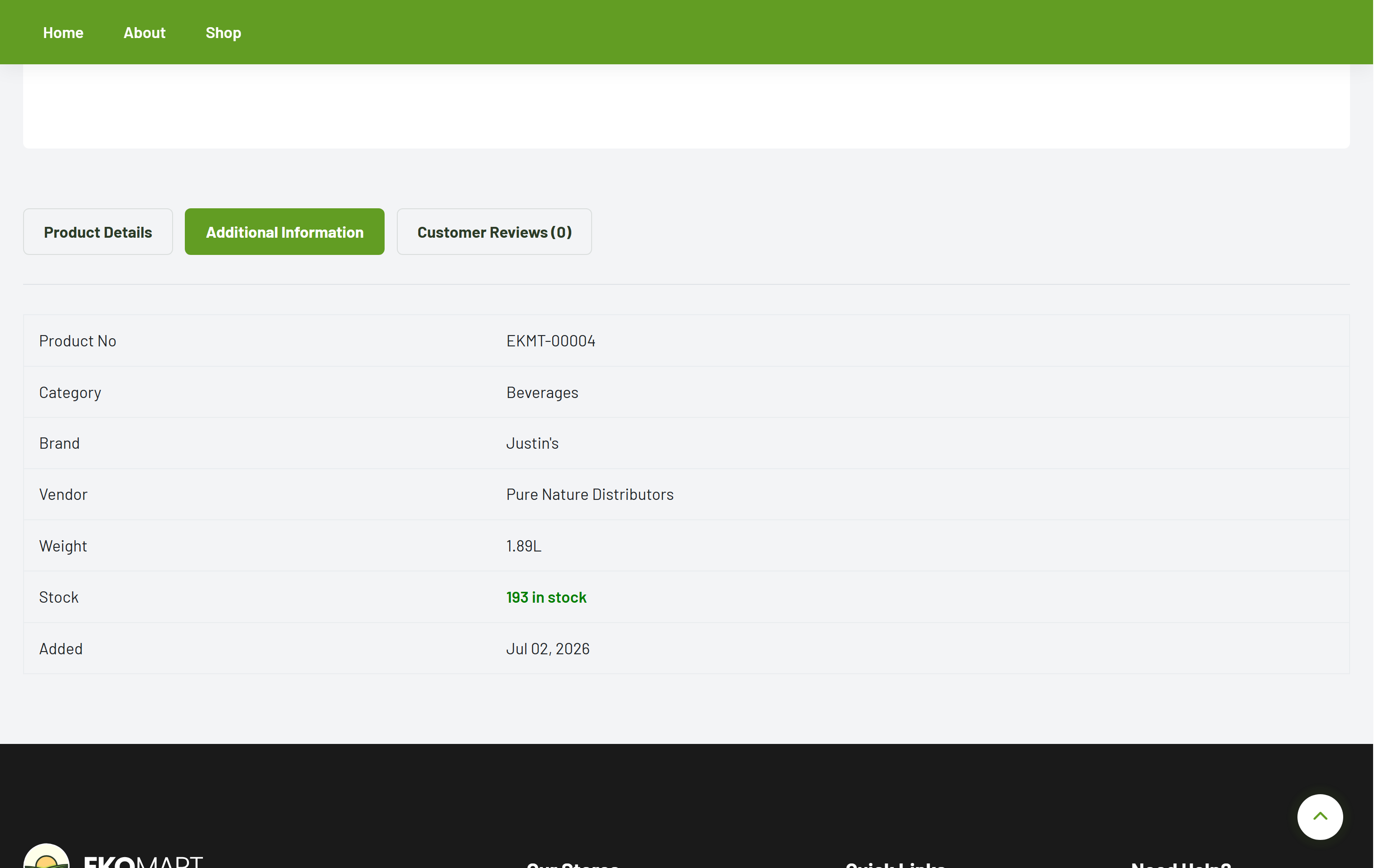Click the weight value 1.89L
1374x868 pixels.
[x=524, y=546]
